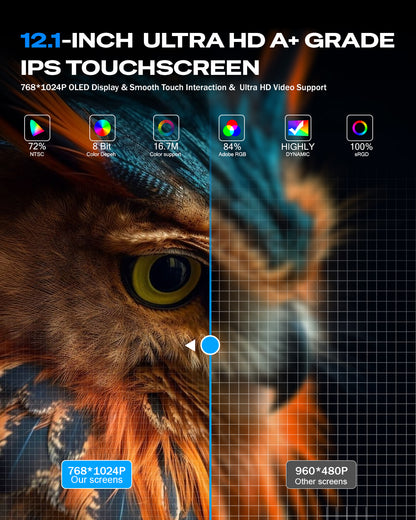Select the Highly Dynamic checkmark icon
Screen dimensions: 416x520
click(x=298, y=128)
